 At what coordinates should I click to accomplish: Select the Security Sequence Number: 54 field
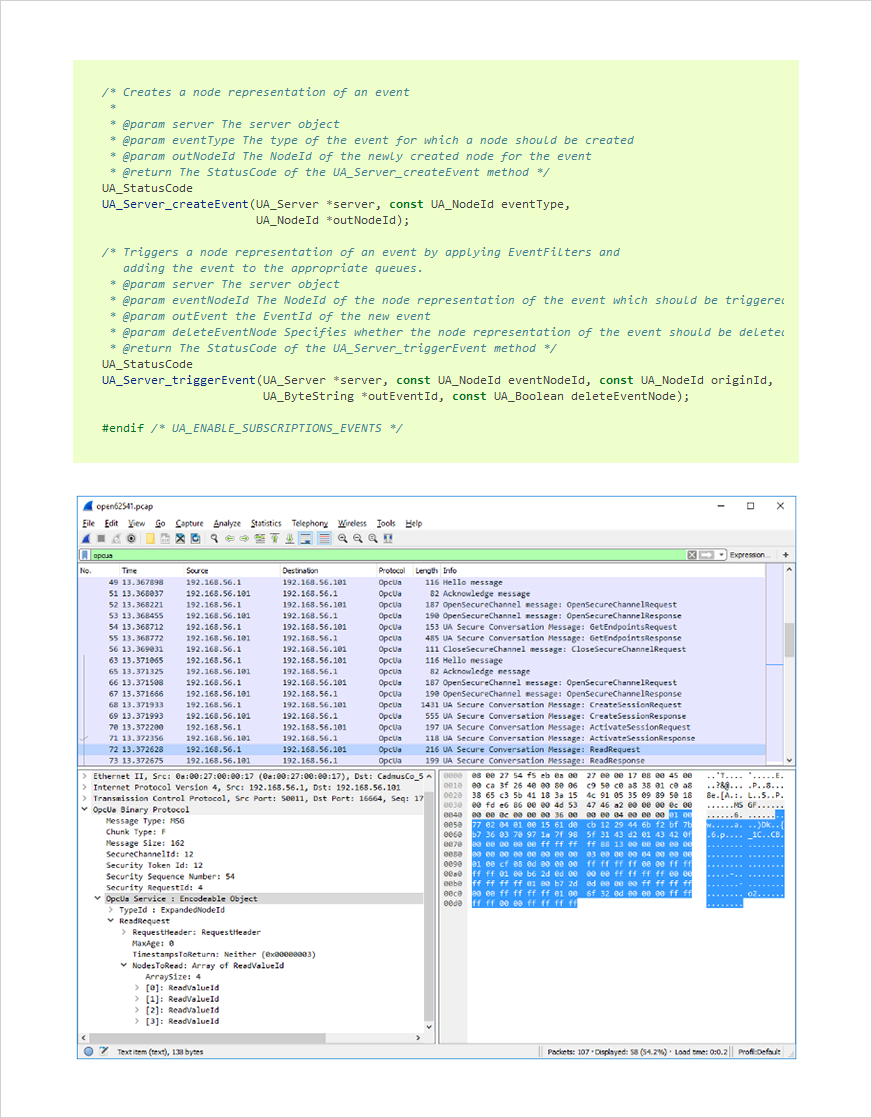pyautogui.click(x=170, y=876)
